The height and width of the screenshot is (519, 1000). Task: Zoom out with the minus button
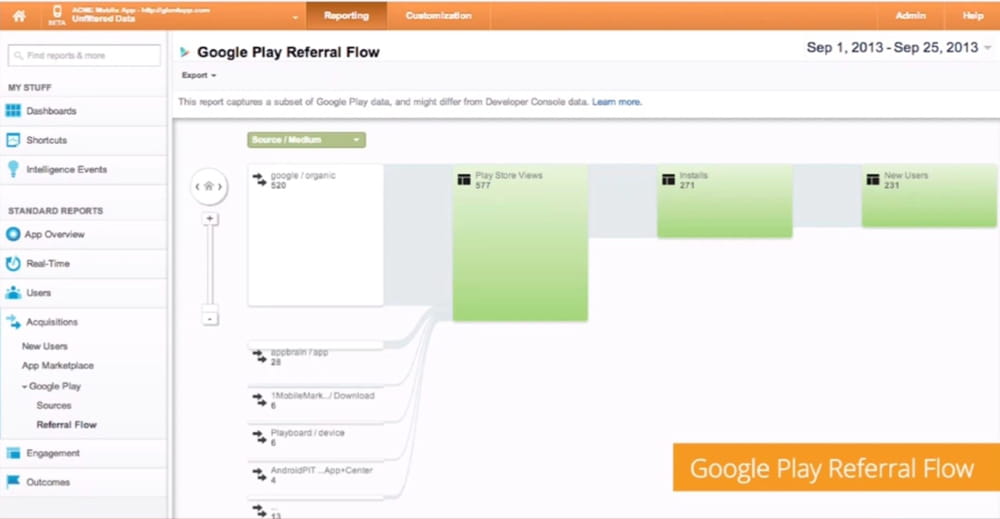coord(210,318)
